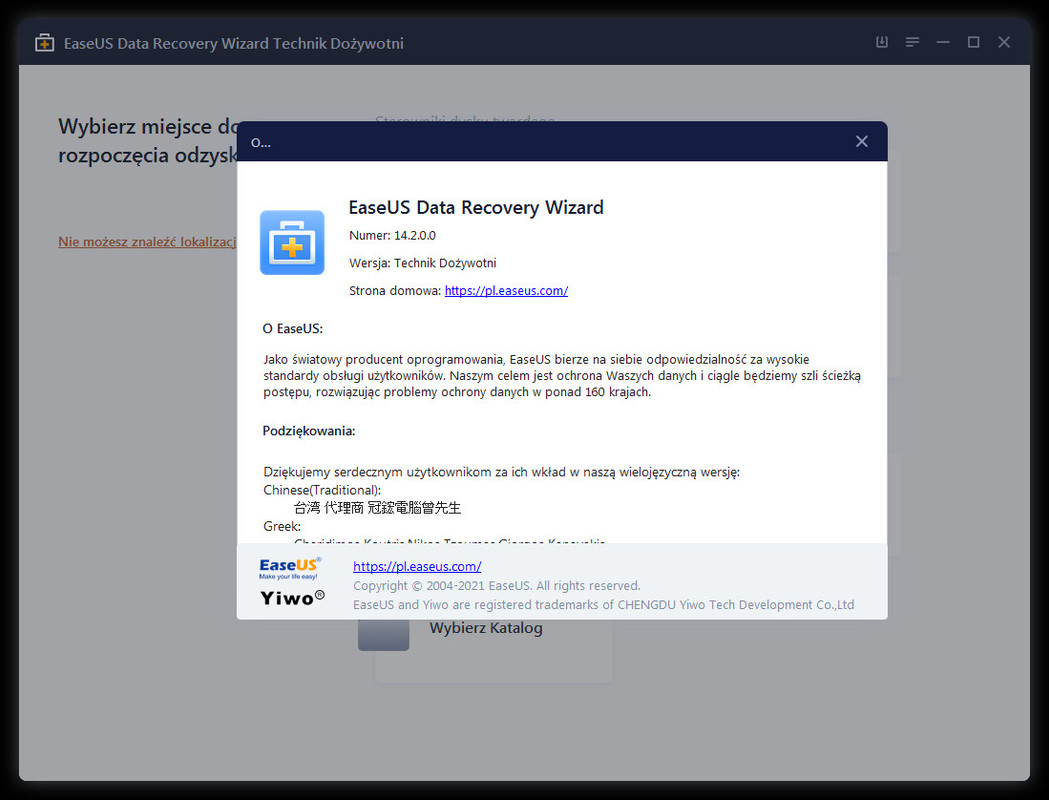Open the import/update icon in title bar
The image size is (1049, 800).
click(x=882, y=42)
